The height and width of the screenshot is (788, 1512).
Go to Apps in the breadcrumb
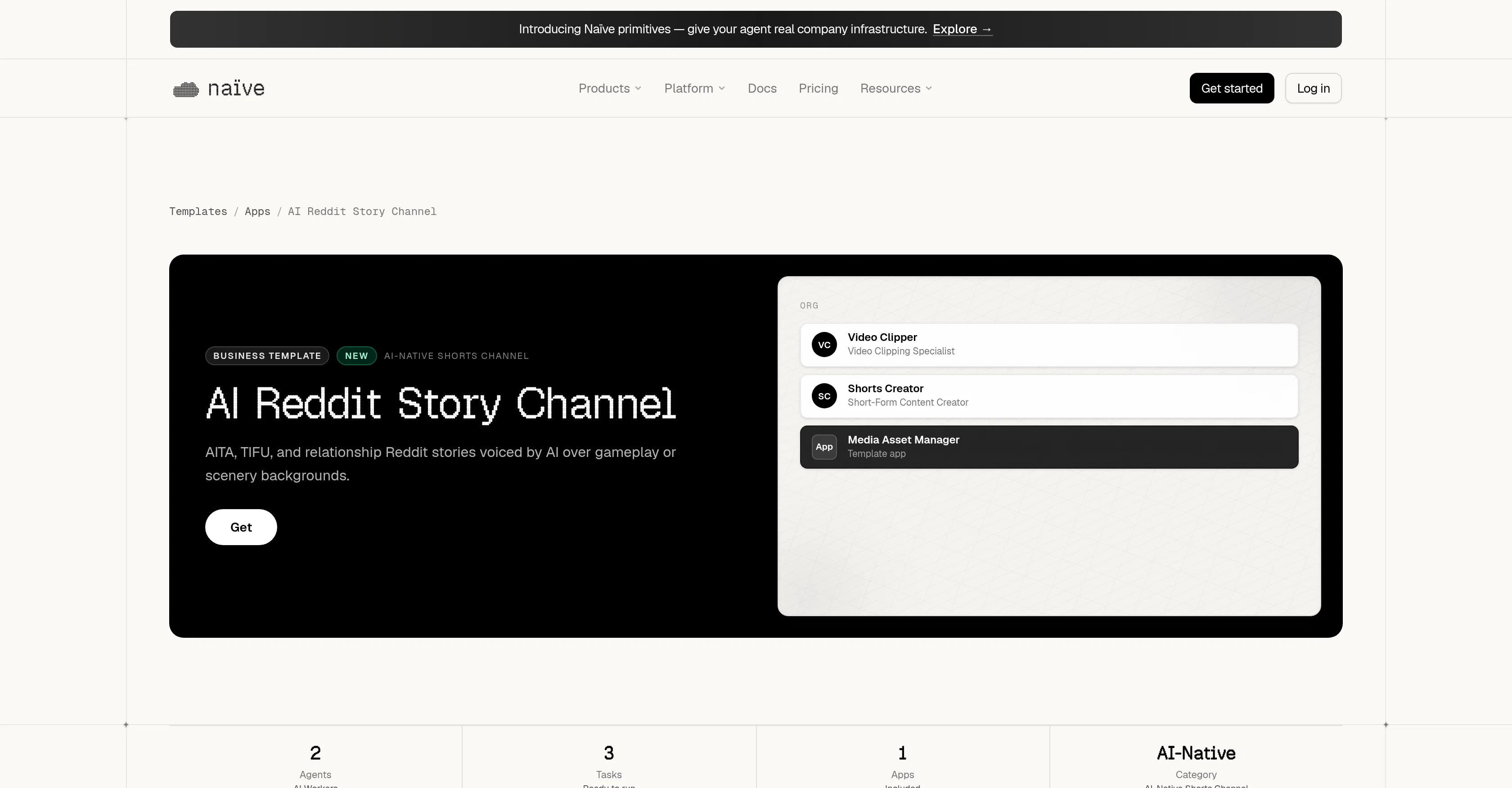(x=257, y=211)
